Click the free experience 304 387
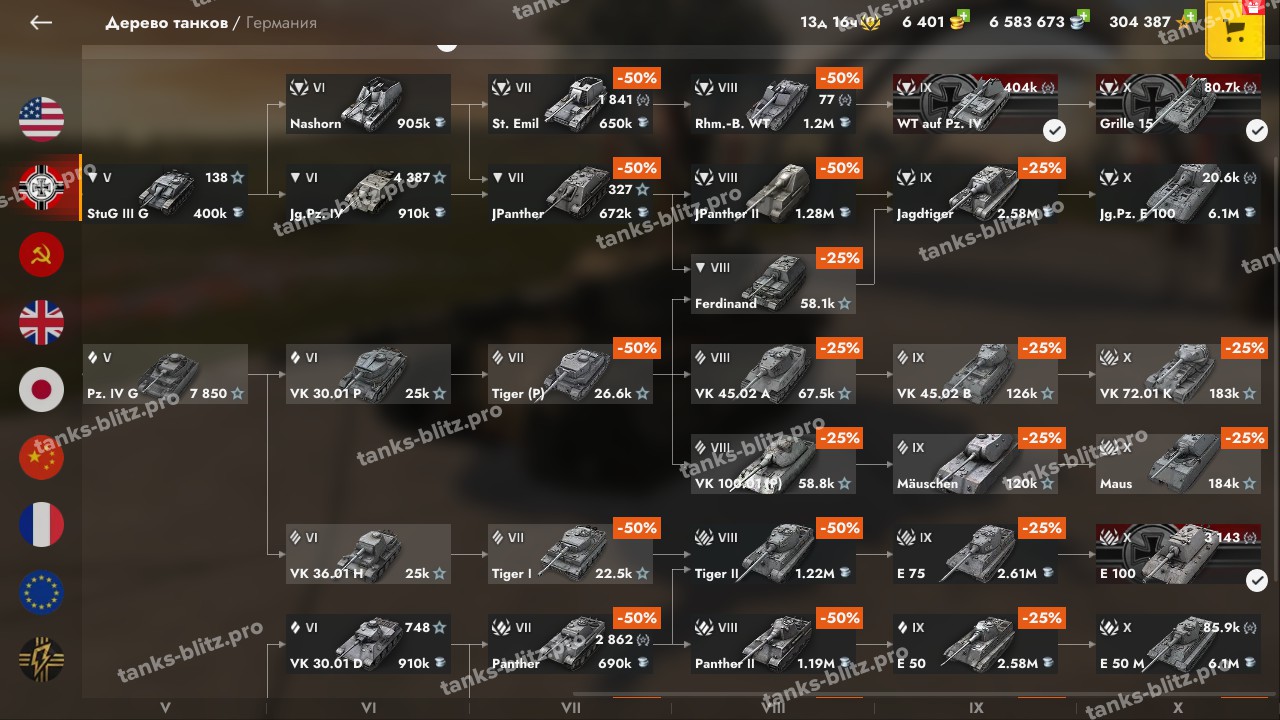Screen dimensions: 1280x720 pyautogui.click(x=1150, y=21)
